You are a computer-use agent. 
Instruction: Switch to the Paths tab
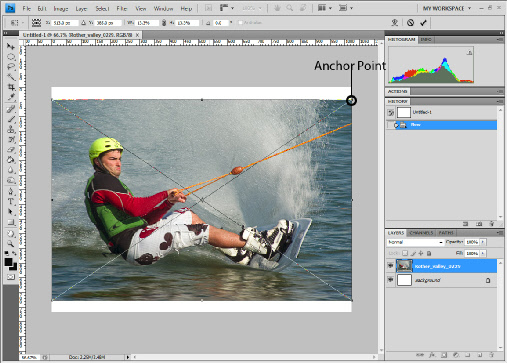click(x=446, y=233)
